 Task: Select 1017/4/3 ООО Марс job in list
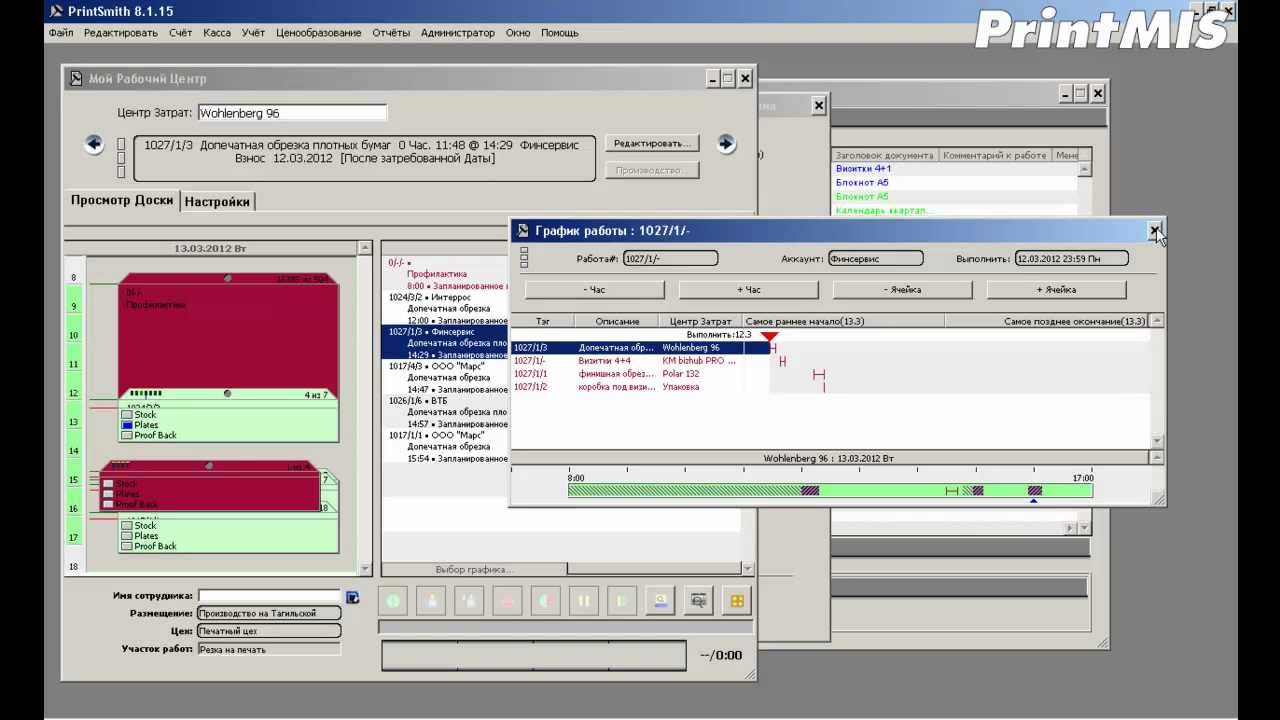coord(447,378)
